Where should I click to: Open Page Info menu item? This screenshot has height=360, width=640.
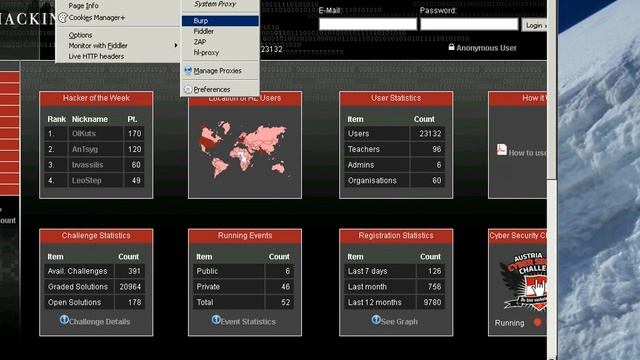(x=83, y=6)
